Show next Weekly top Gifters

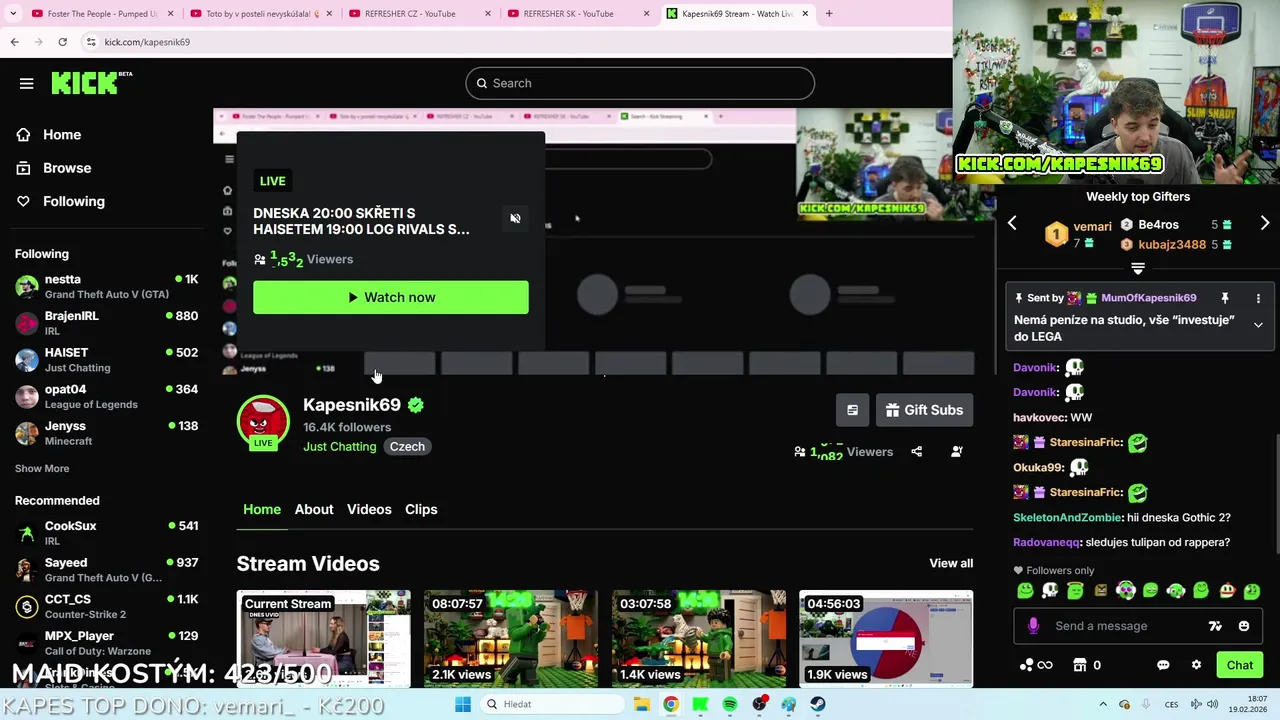[x=1265, y=224]
